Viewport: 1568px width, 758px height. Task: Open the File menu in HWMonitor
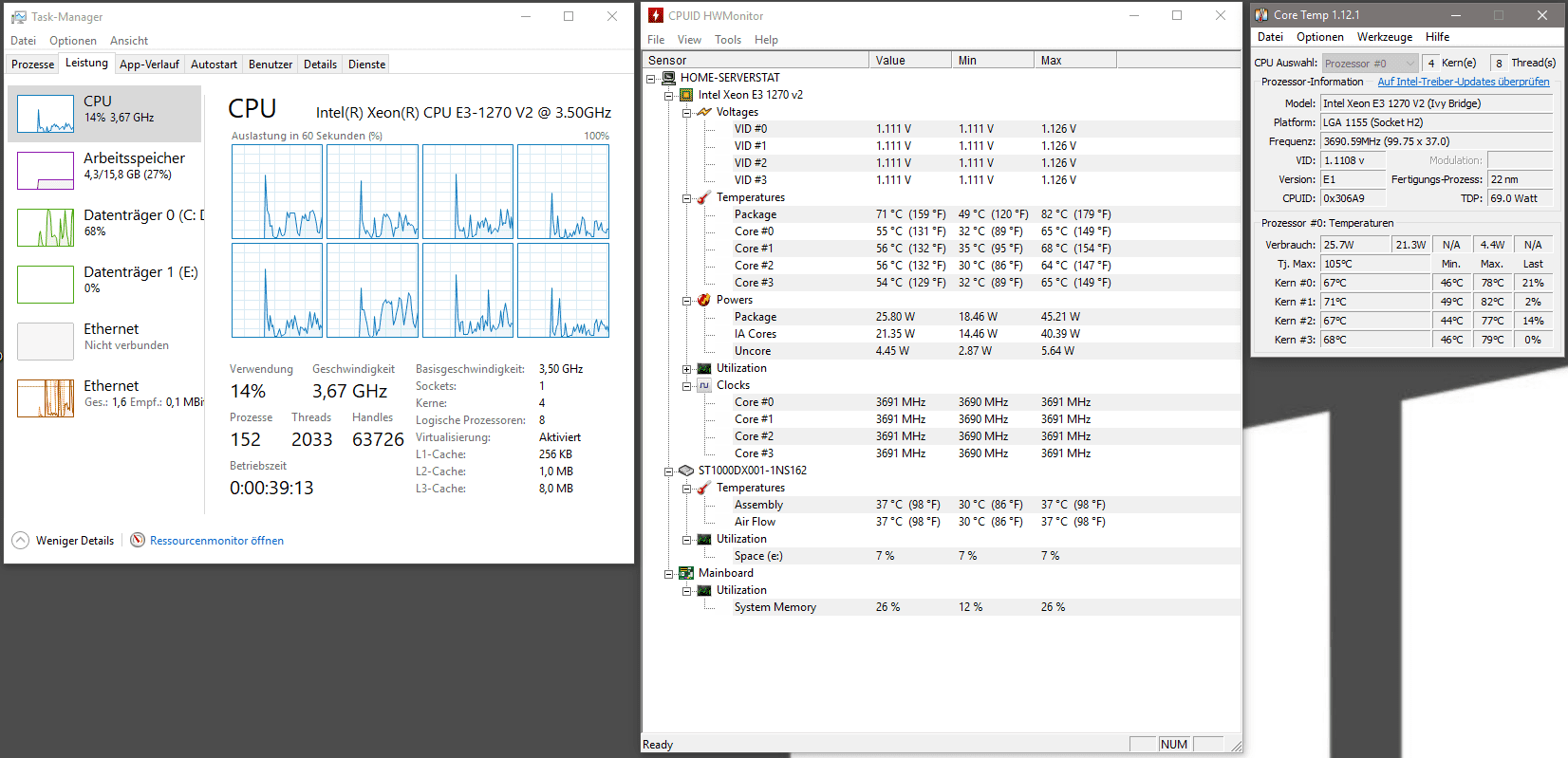coord(656,40)
